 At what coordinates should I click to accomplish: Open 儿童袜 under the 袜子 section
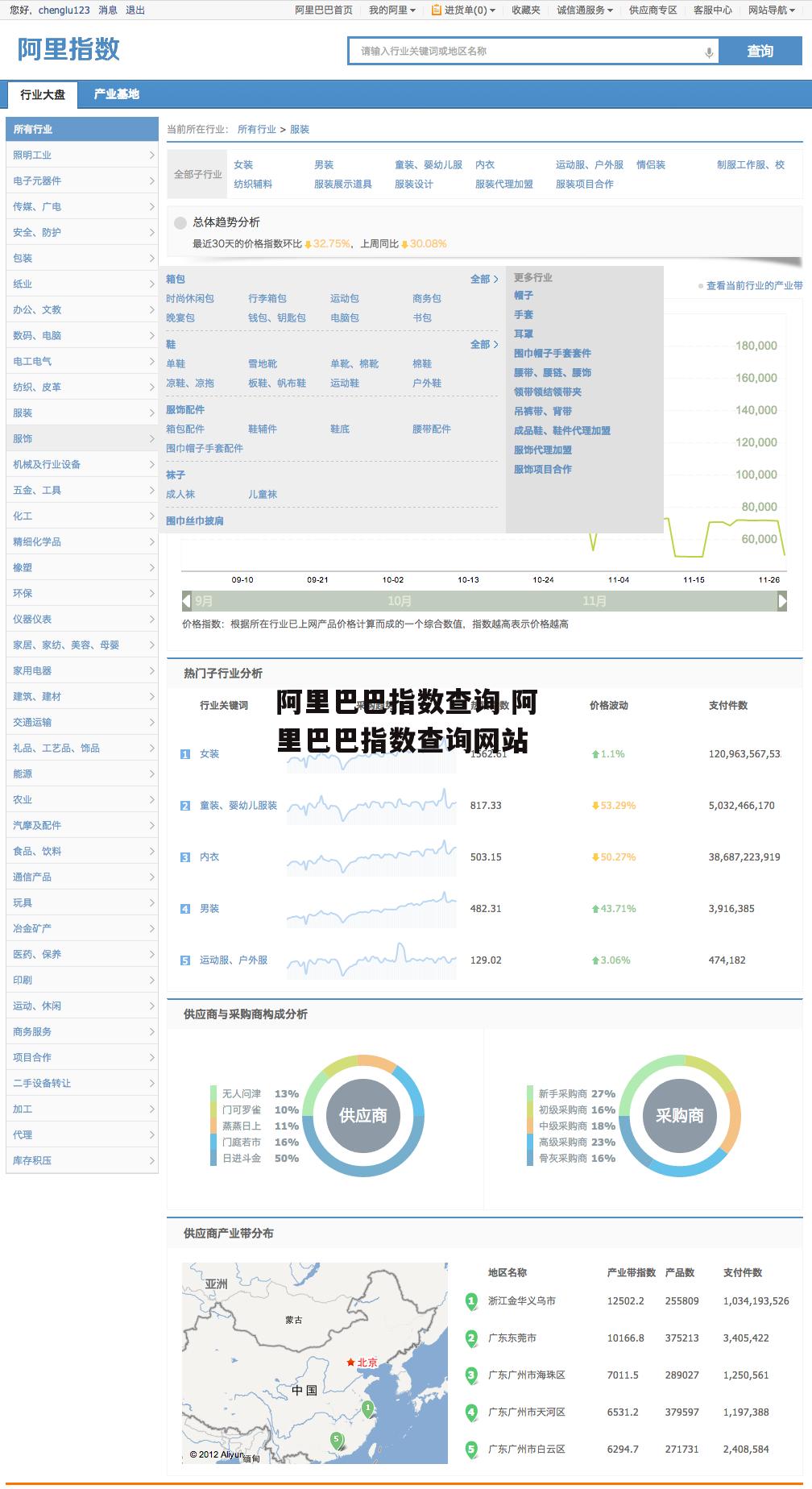(263, 495)
